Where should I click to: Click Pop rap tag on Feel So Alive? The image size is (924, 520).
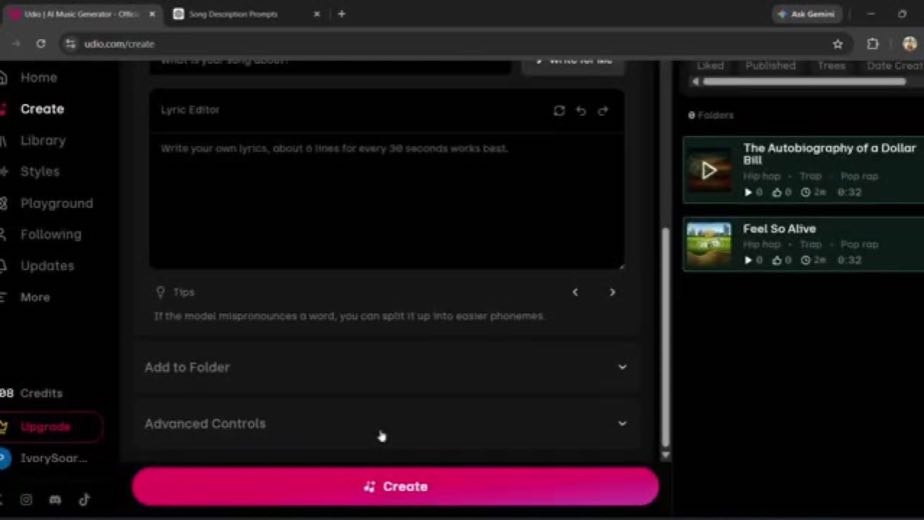[859, 244]
